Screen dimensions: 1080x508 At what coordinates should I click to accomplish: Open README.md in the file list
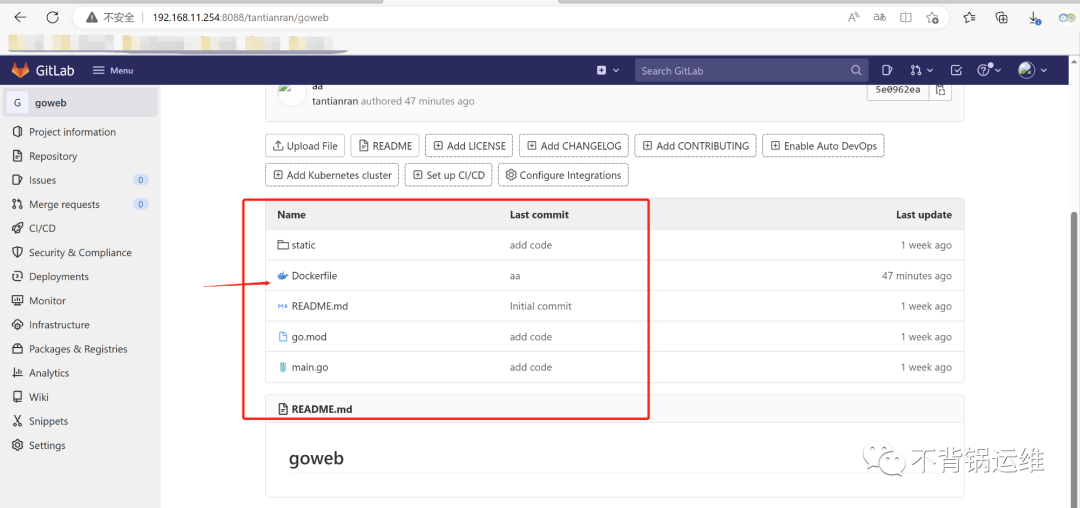click(320, 306)
